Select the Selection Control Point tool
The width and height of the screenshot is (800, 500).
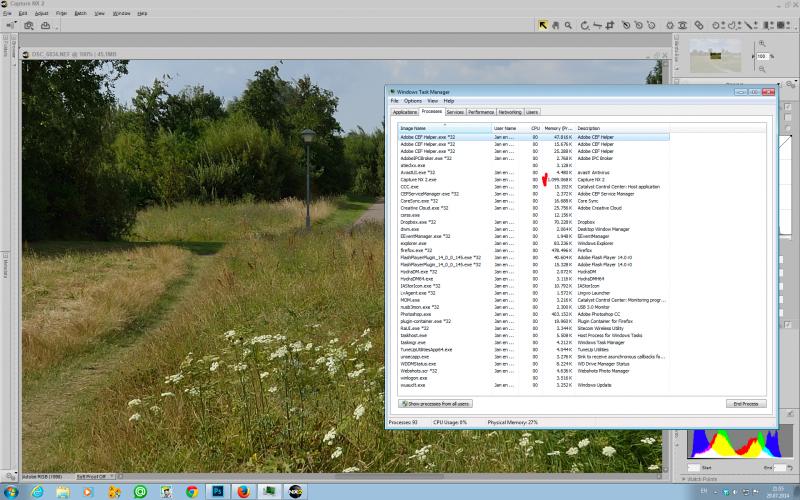pyautogui.click(x=718, y=25)
